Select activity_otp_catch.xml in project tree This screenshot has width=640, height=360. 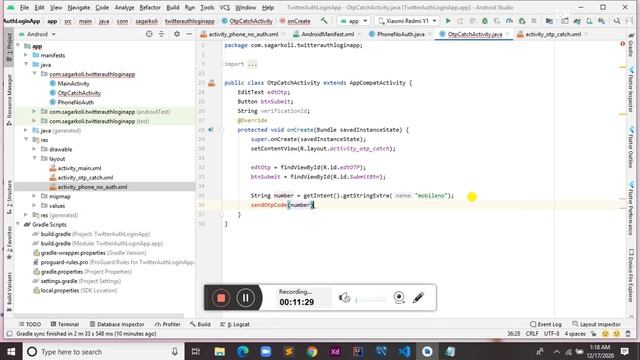(85, 178)
